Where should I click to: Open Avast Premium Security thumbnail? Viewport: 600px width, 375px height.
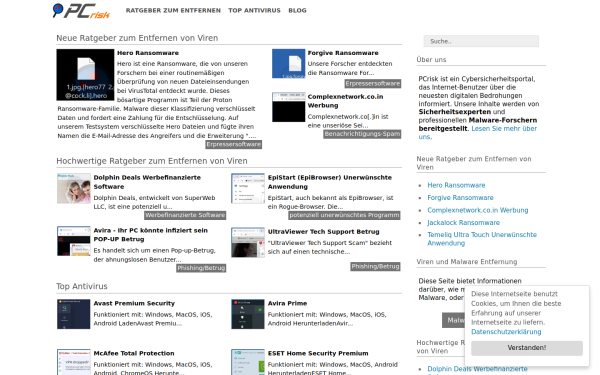point(73,314)
